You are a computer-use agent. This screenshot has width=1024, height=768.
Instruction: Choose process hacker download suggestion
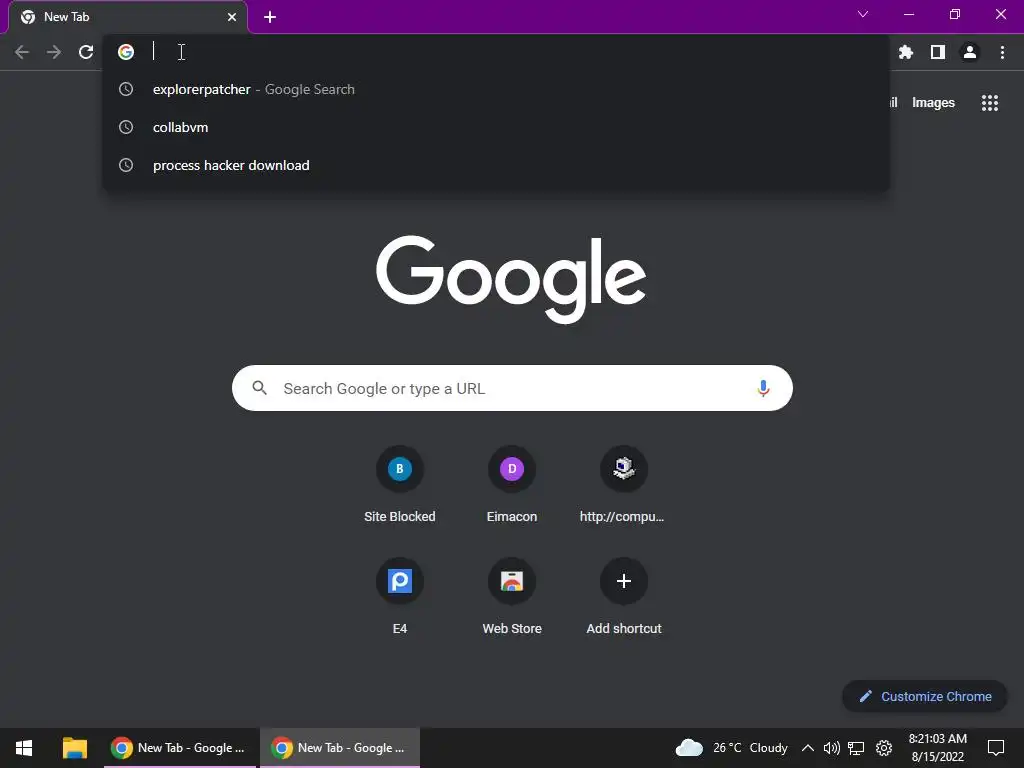tap(496, 165)
